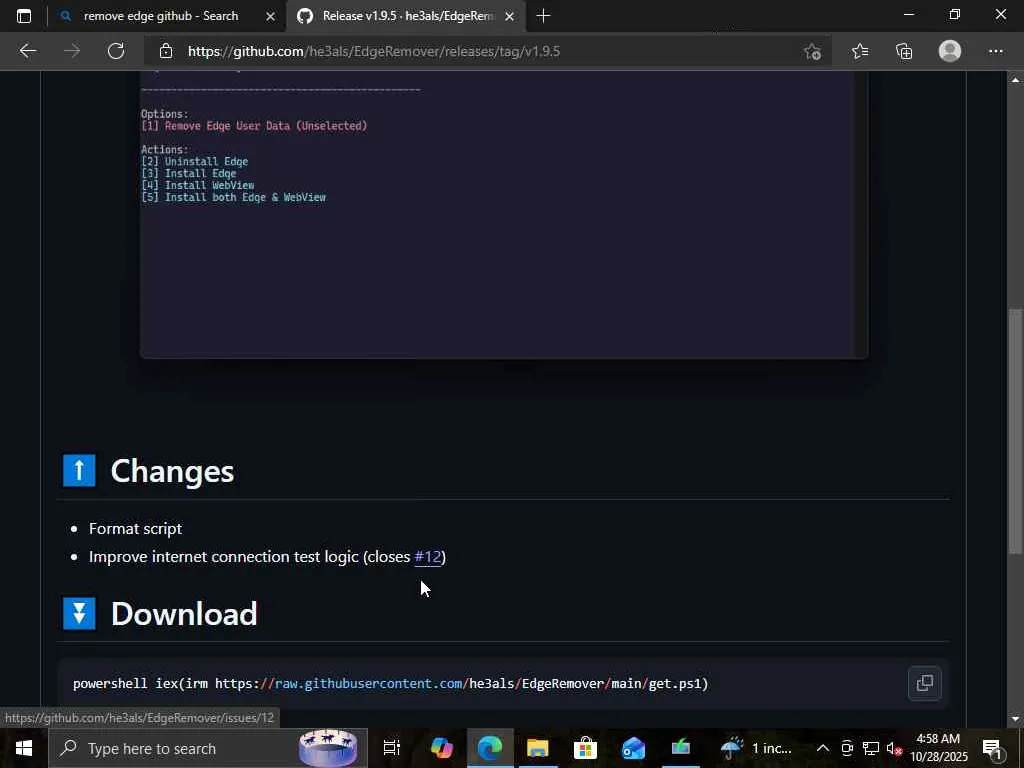Switch to the 'remove edge github - Search' tab
Viewport: 1024px width, 768px height.
click(160, 16)
